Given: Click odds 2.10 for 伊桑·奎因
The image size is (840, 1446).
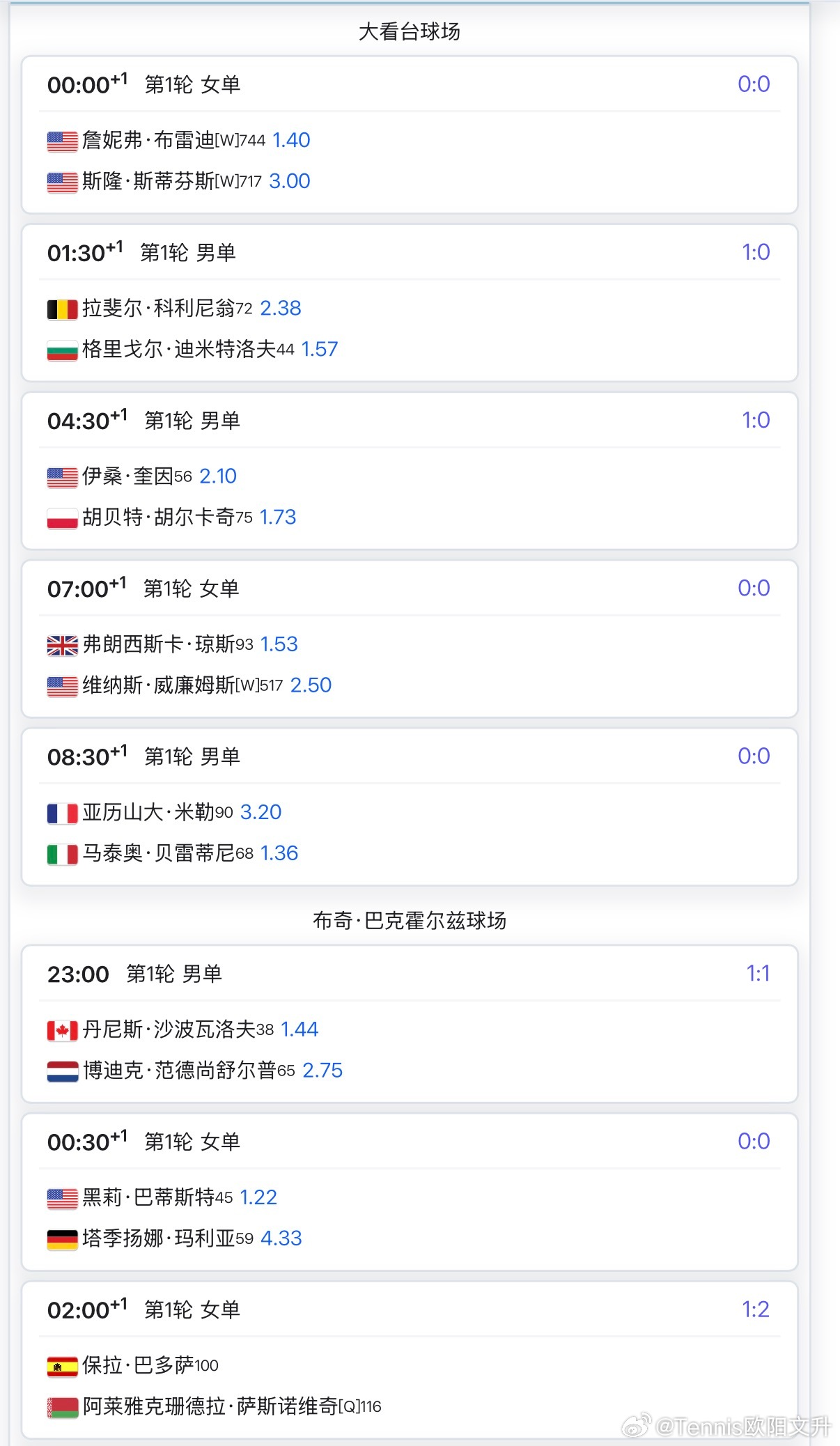Looking at the screenshot, I should pyautogui.click(x=218, y=476).
